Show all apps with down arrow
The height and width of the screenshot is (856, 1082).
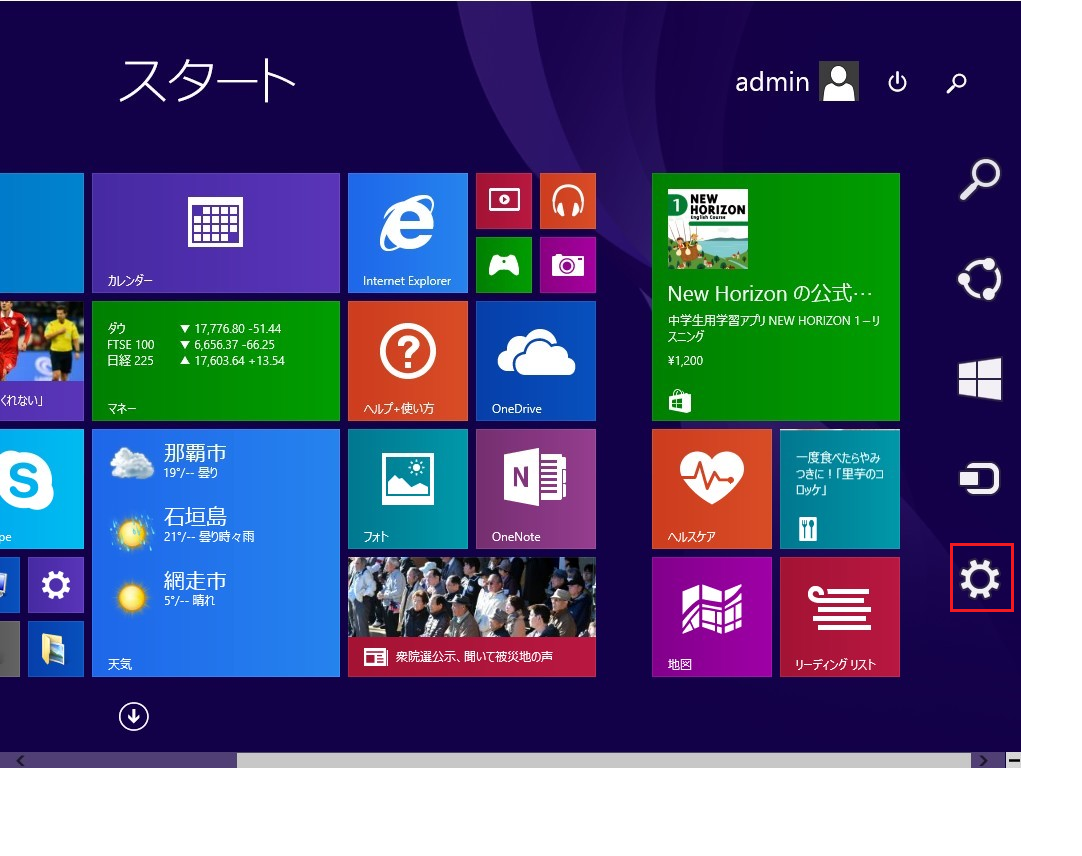click(x=133, y=716)
